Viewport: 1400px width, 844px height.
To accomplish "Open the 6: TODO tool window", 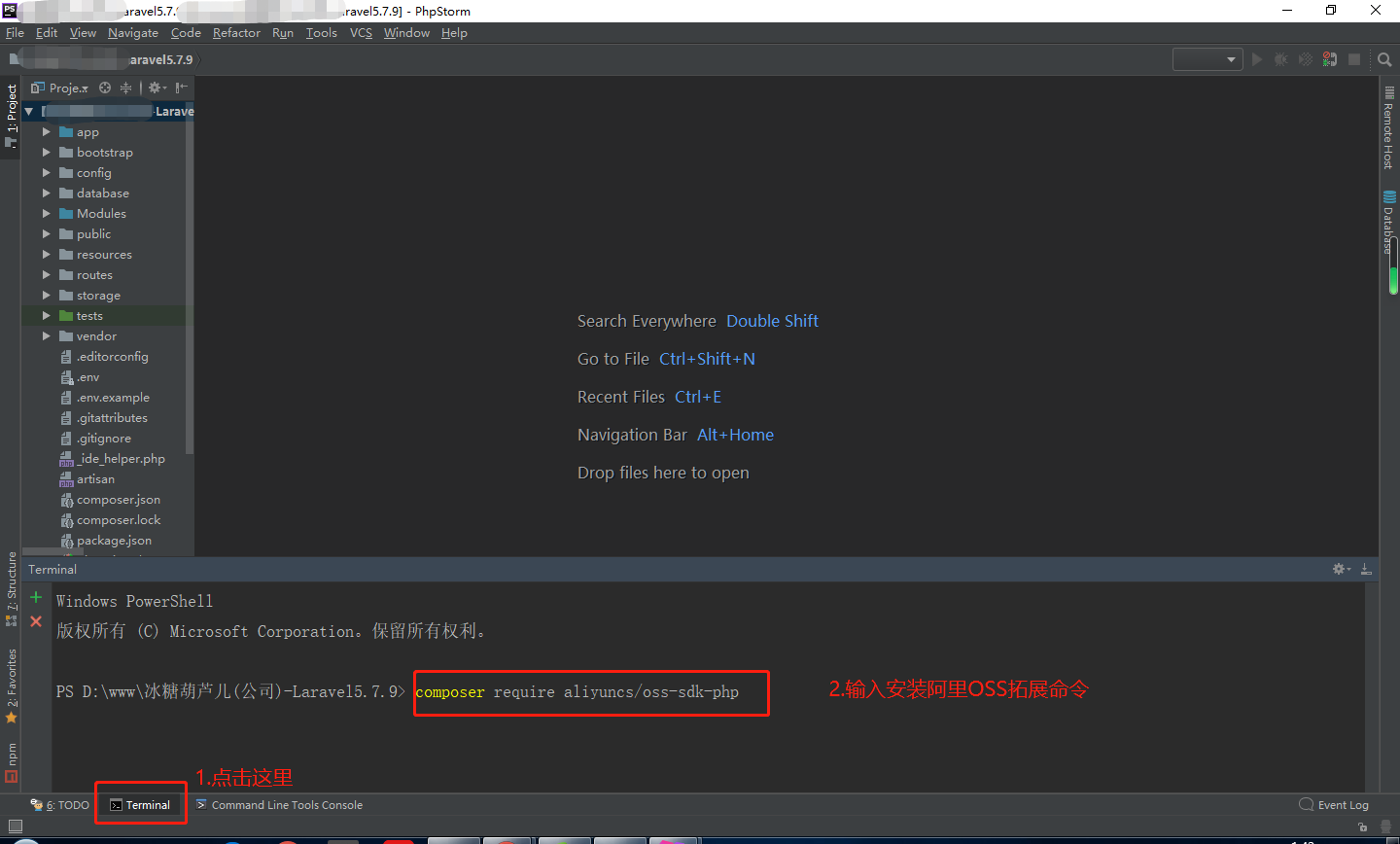I will pyautogui.click(x=60, y=805).
